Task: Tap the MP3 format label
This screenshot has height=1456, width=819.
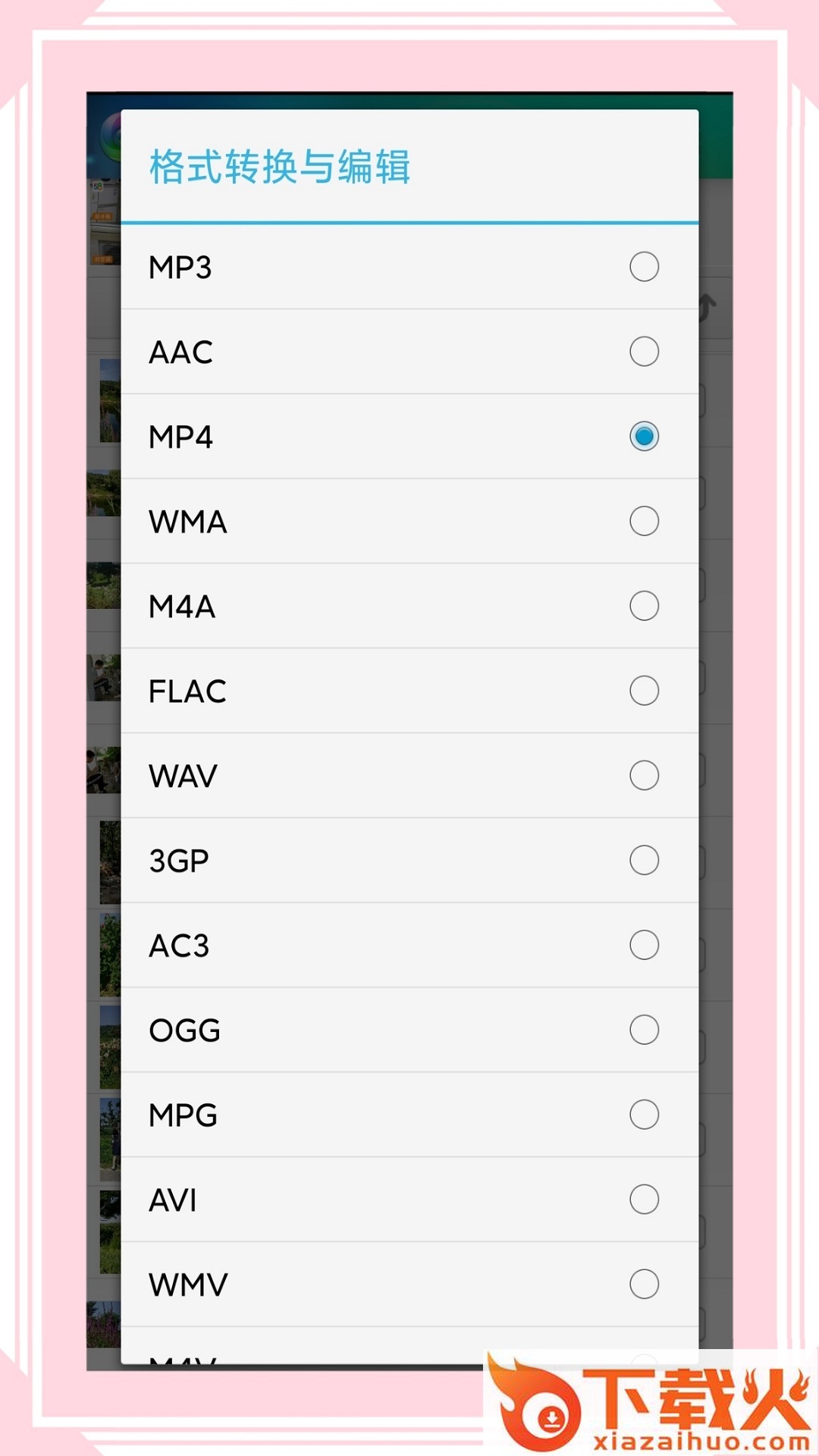Action: pyautogui.click(x=180, y=267)
